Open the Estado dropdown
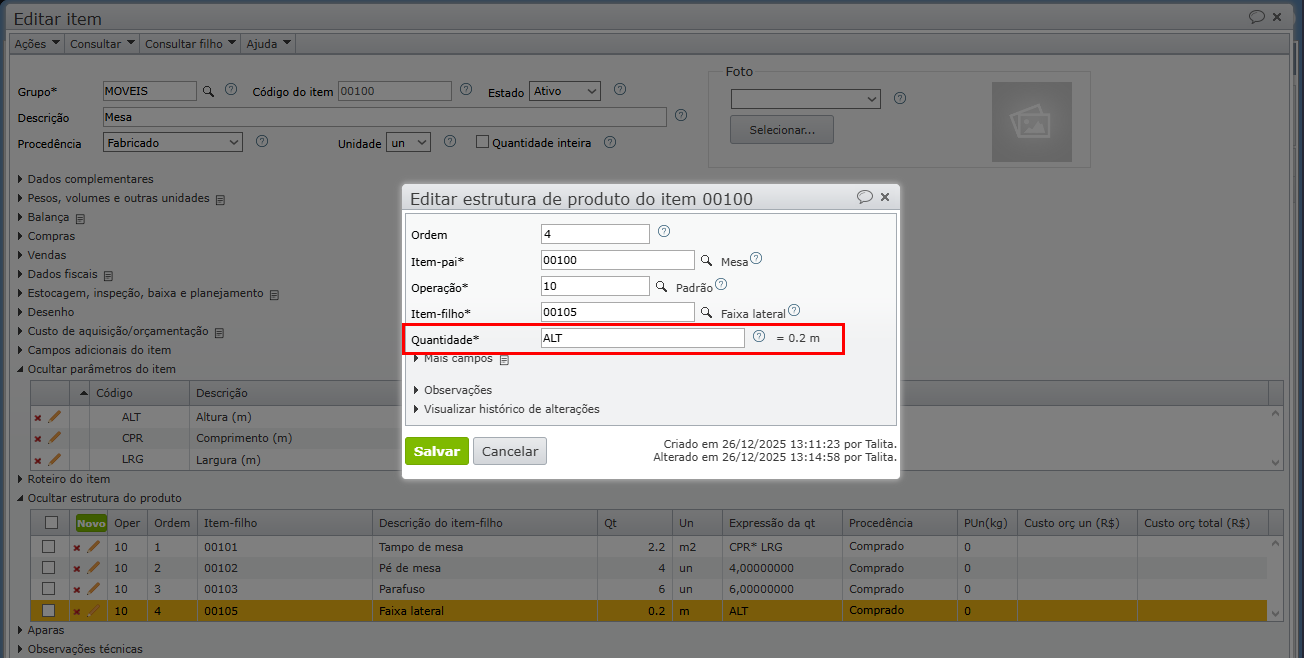 tap(565, 91)
